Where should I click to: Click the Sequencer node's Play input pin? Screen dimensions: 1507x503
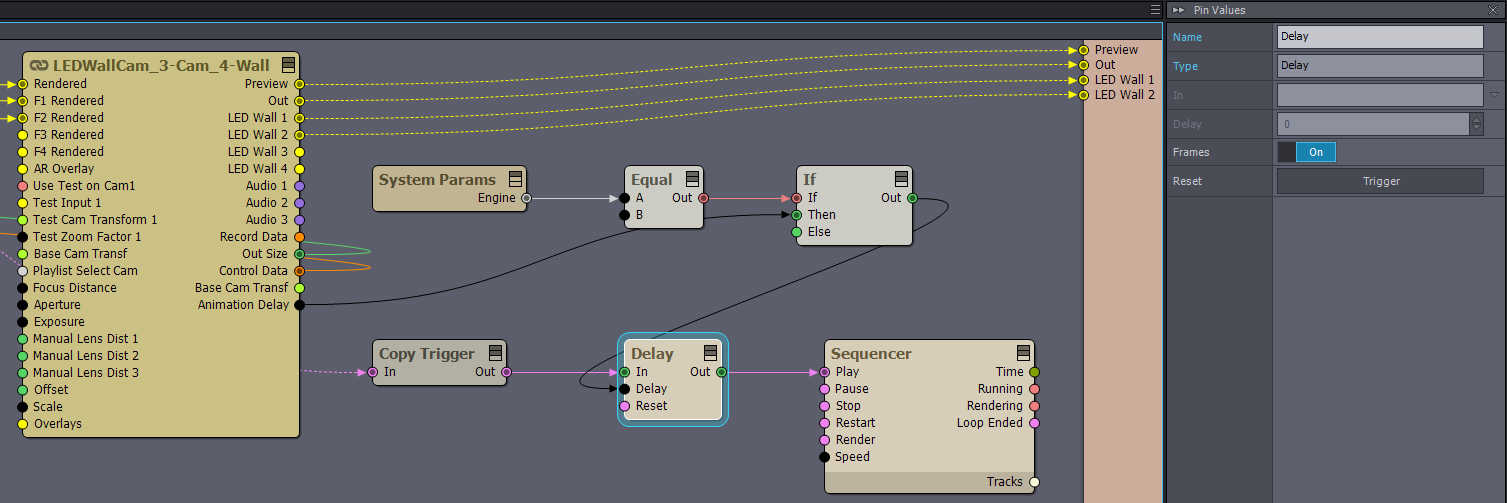[x=825, y=372]
